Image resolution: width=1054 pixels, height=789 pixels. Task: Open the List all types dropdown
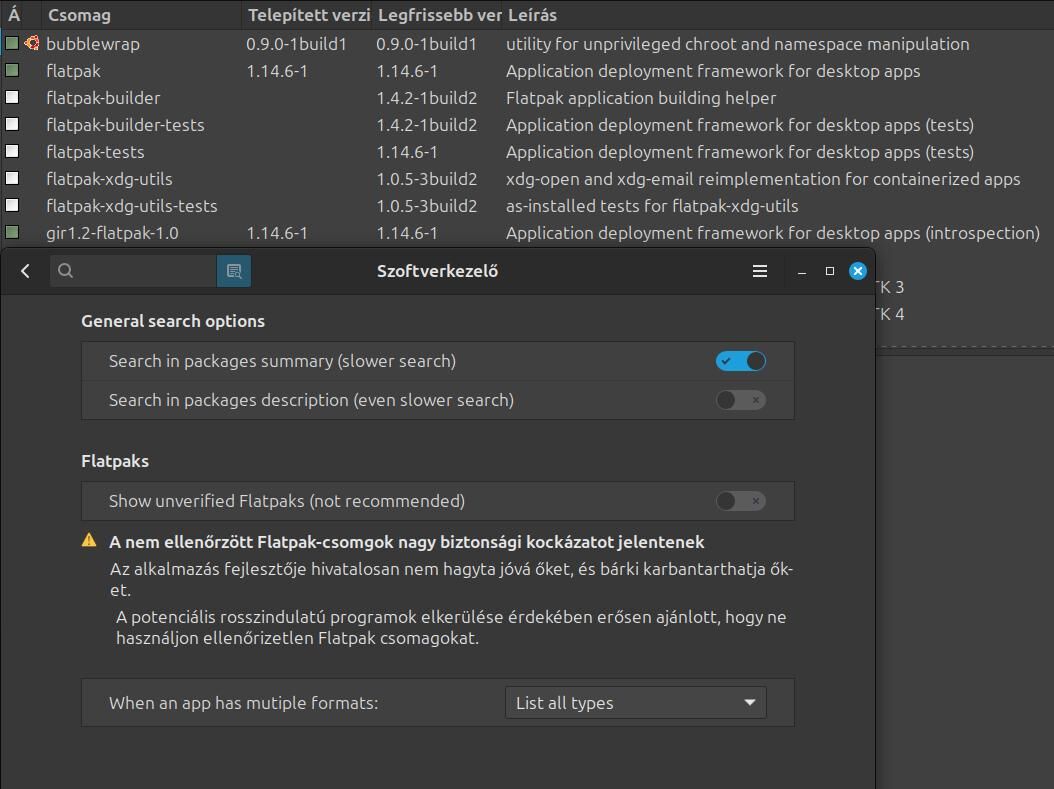[x=635, y=702]
